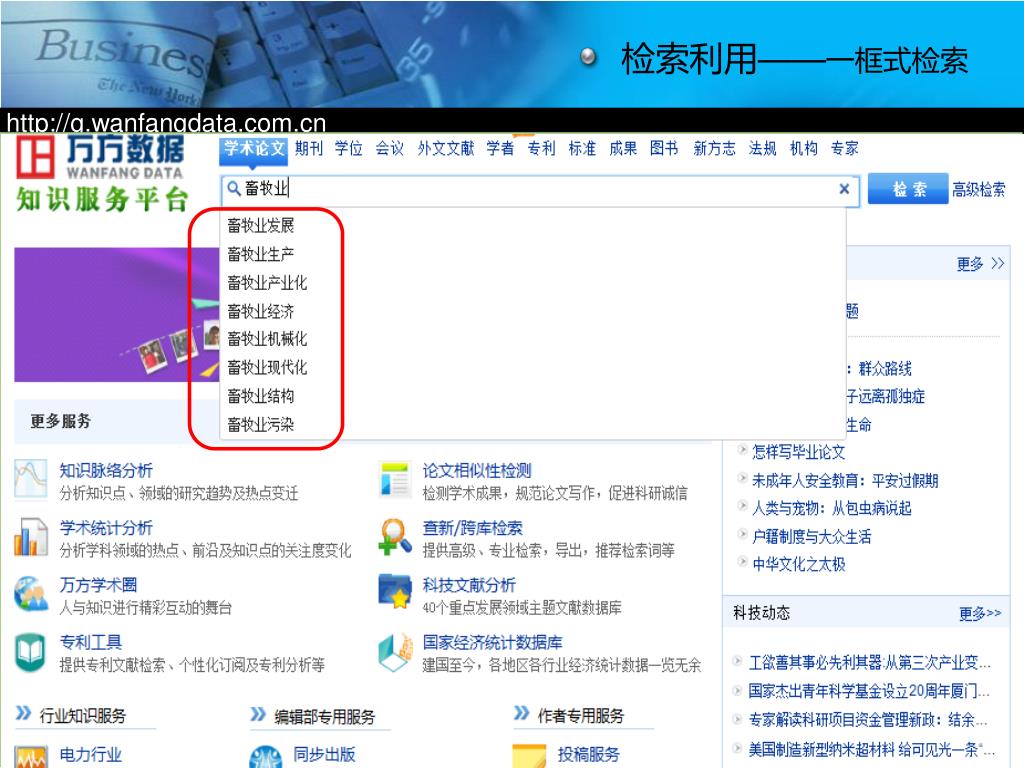The image size is (1024, 768).
Task: Switch to the 学位 tab
Action: click(349, 148)
